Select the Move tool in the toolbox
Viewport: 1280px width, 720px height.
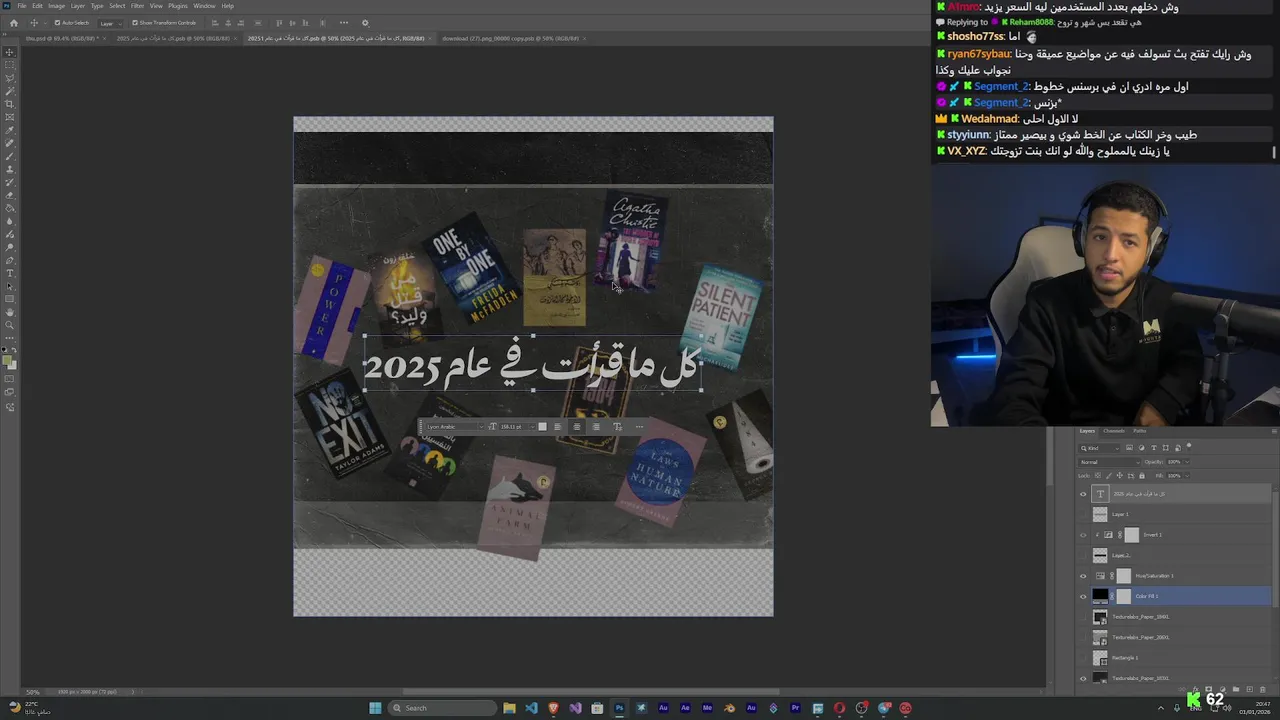tap(9, 52)
